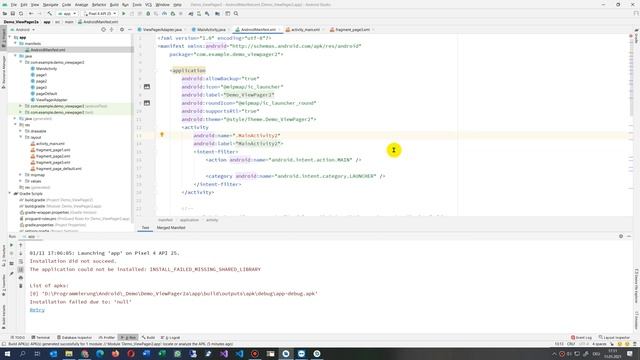Open the Event Log tool window

[x=581, y=338]
